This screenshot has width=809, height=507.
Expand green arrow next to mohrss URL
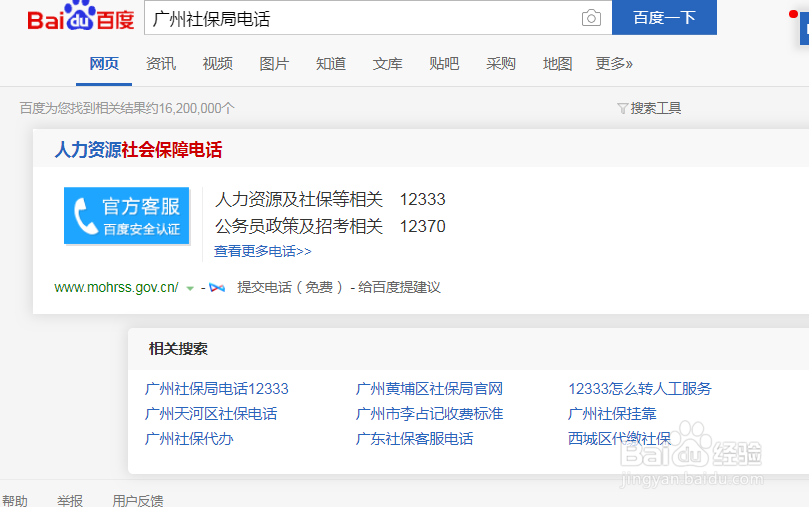pyautogui.click(x=190, y=288)
